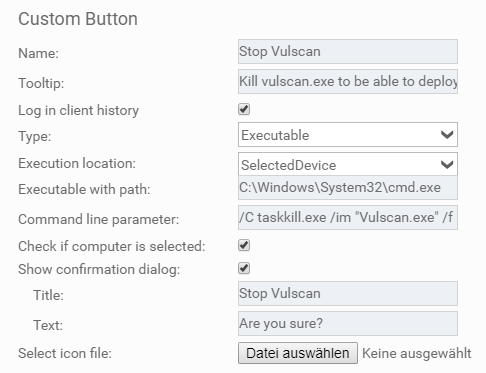Disable the Show confirmation dialog checkbox

click(x=244, y=268)
